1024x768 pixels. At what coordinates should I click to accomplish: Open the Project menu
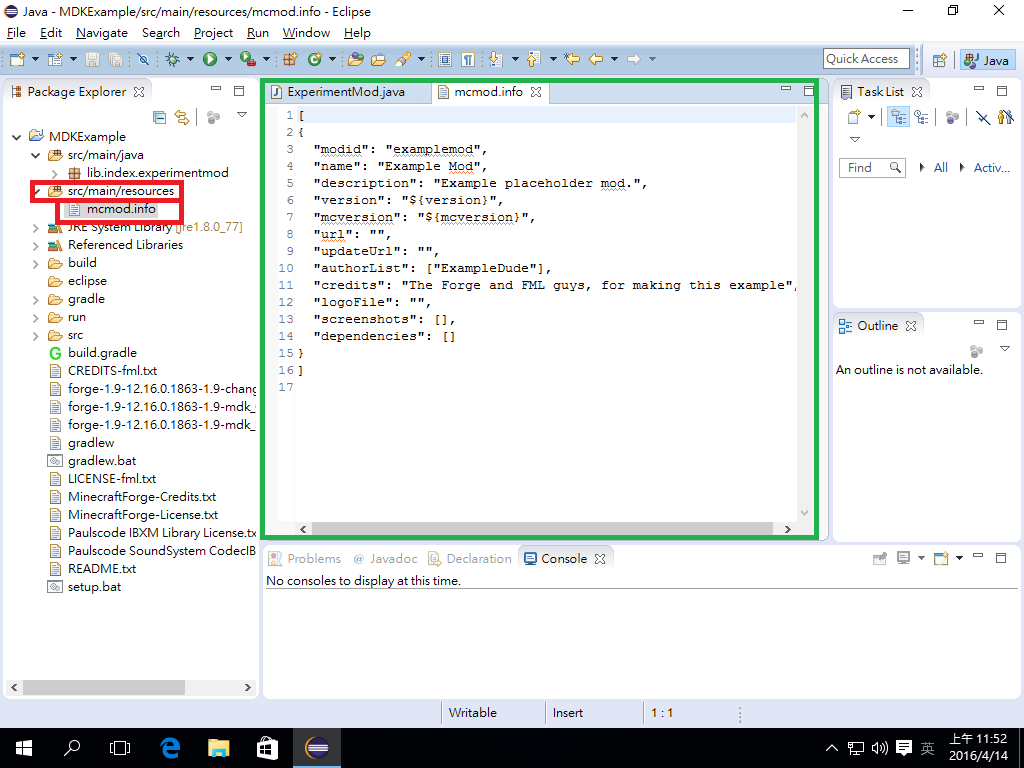click(x=213, y=33)
